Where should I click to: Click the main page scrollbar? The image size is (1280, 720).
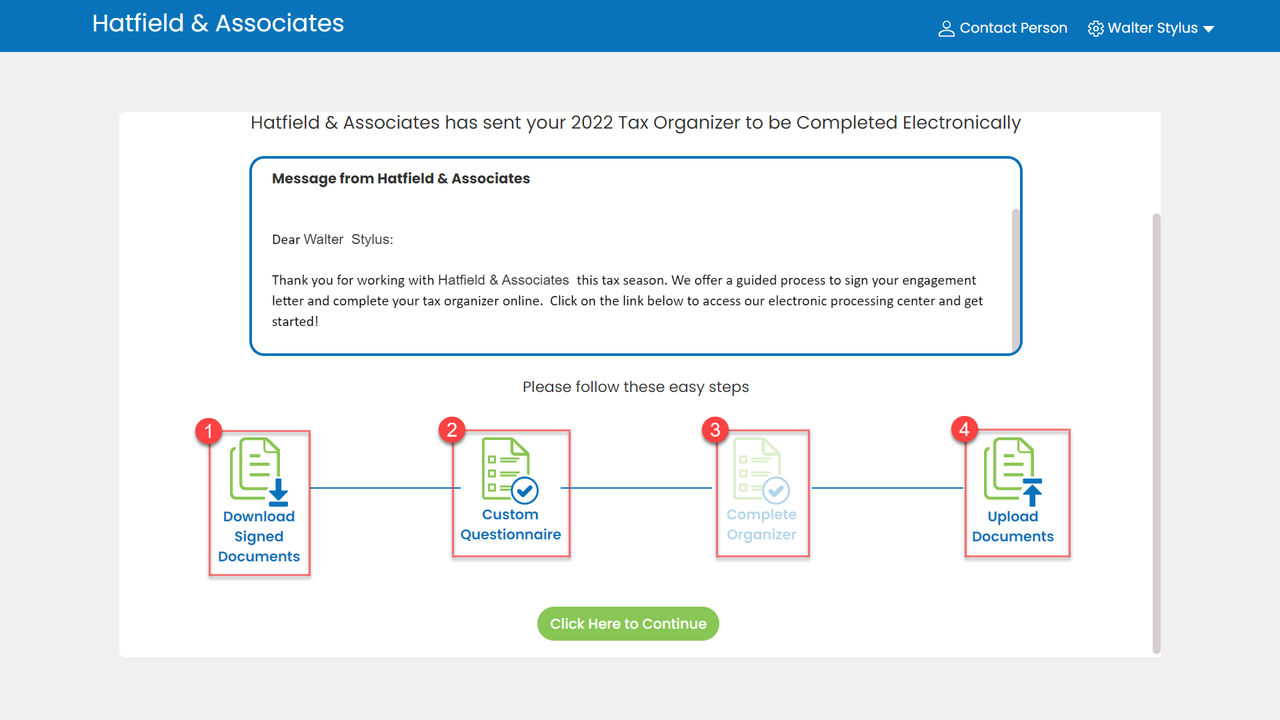pyautogui.click(x=1157, y=432)
